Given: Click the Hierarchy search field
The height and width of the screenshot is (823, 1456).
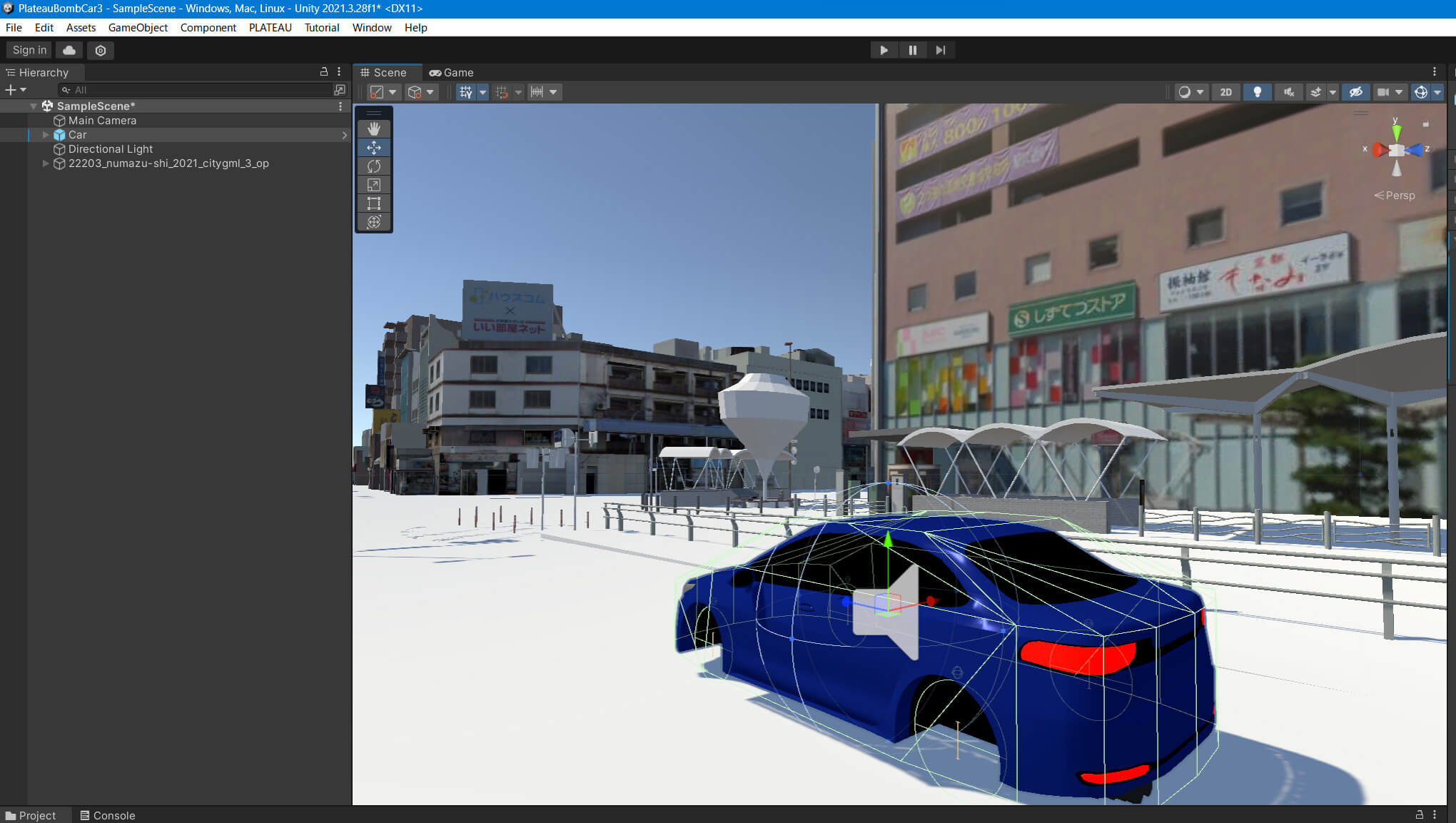Looking at the screenshot, I should pyautogui.click(x=200, y=90).
